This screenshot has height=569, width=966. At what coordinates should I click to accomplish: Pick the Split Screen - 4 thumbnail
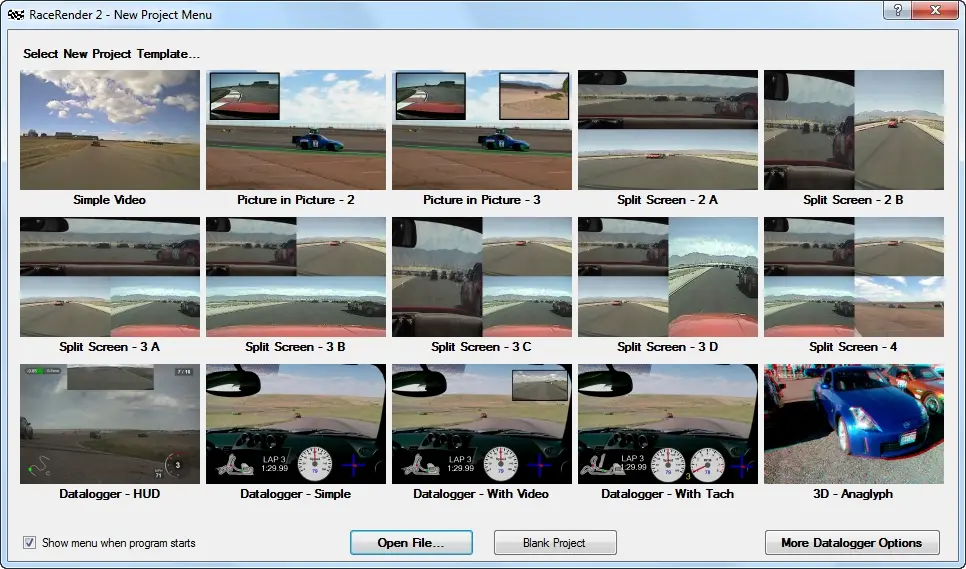854,277
